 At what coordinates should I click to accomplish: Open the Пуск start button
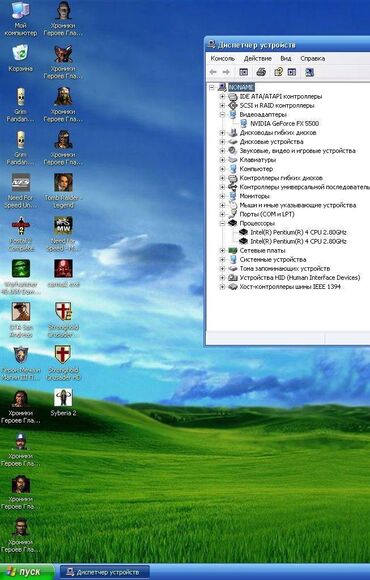[27, 572]
